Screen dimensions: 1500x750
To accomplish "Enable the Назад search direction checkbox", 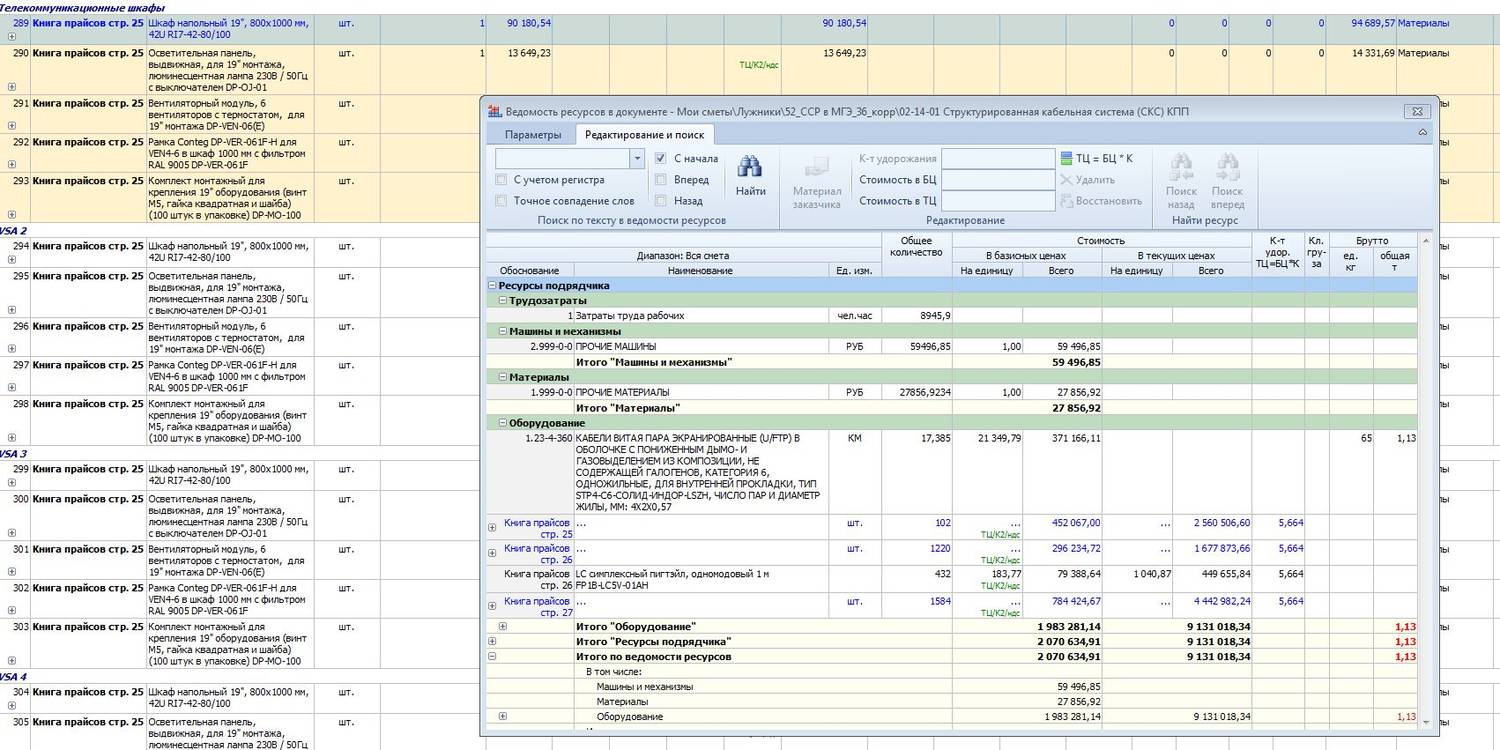I will tap(661, 201).
